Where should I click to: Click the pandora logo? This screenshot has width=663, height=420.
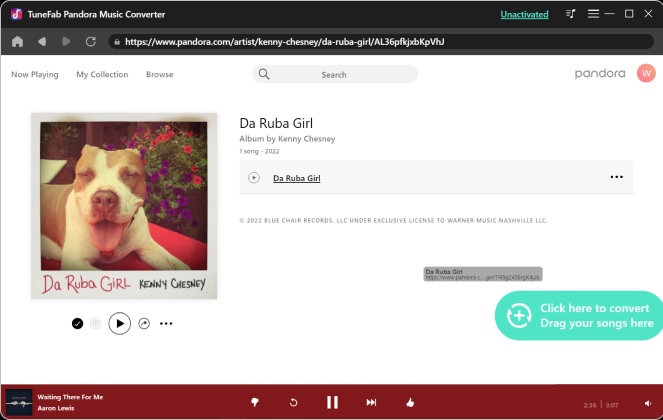pyautogui.click(x=600, y=74)
